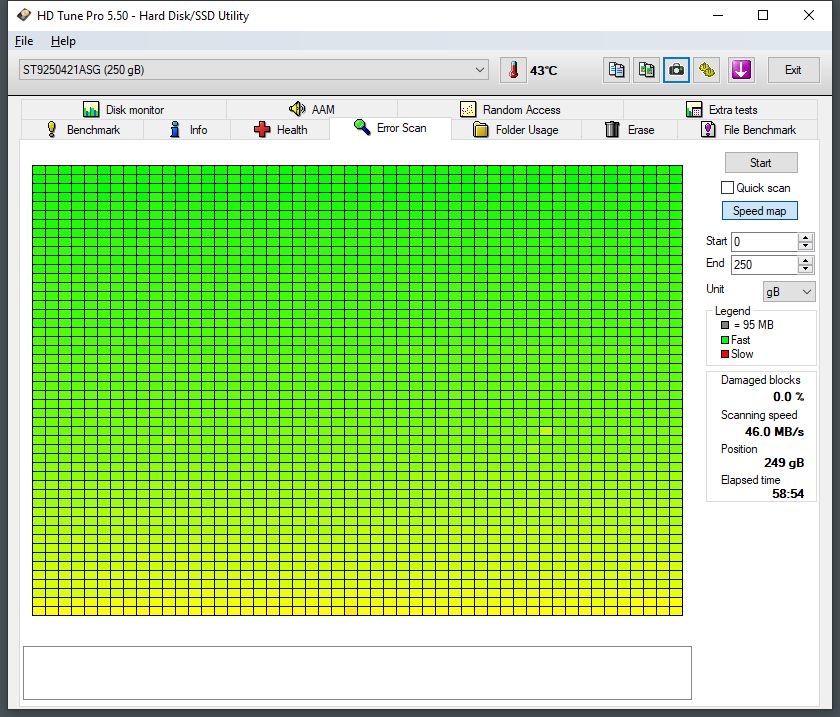Click the Benchmark light bulb icon
Image resolution: width=840 pixels, height=717 pixels.
point(51,129)
